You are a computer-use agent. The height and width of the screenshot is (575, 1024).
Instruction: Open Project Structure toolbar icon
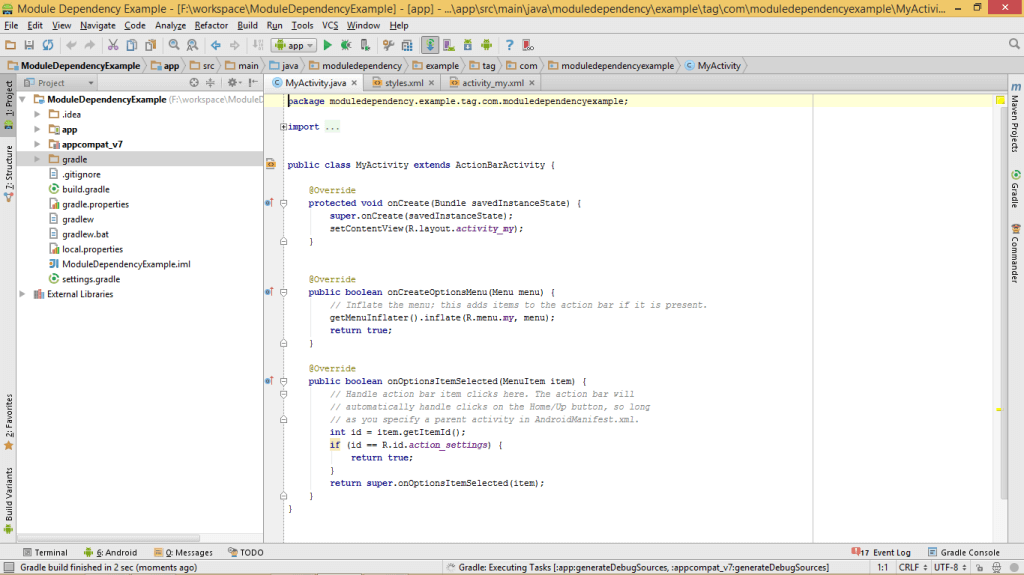tap(407, 45)
